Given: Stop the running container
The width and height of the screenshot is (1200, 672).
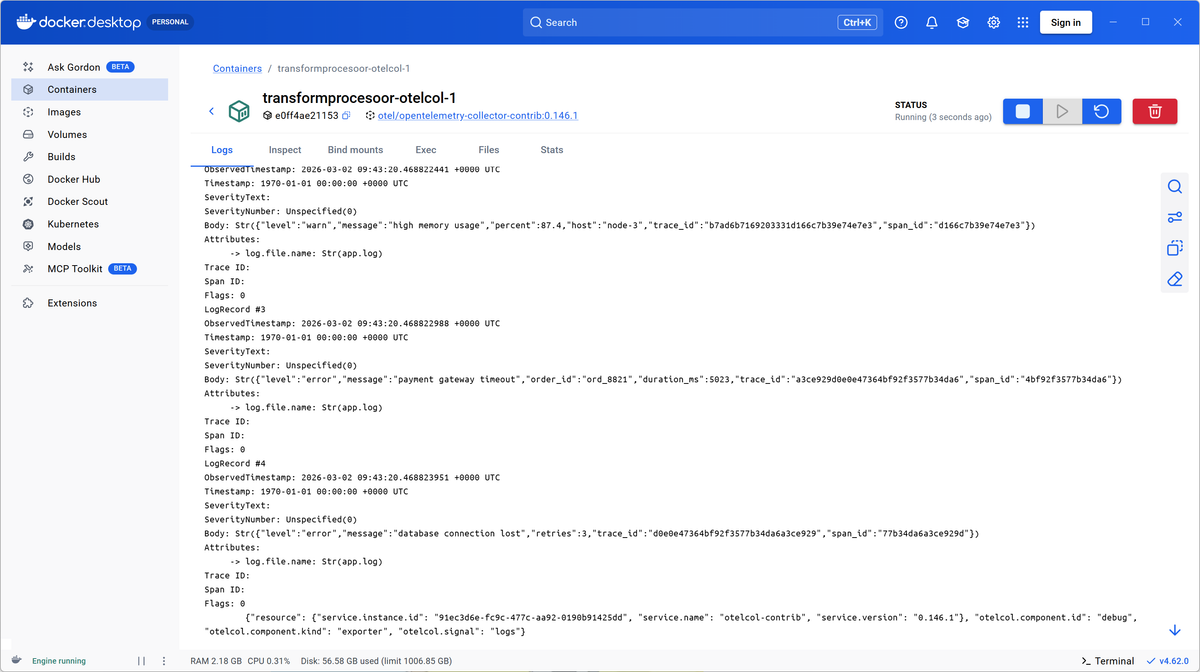Looking at the screenshot, I should pos(1023,111).
